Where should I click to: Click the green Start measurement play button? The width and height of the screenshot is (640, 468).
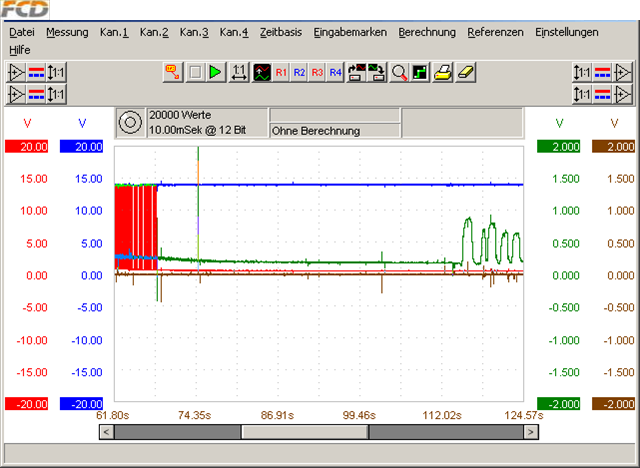[x=216, y=73]
